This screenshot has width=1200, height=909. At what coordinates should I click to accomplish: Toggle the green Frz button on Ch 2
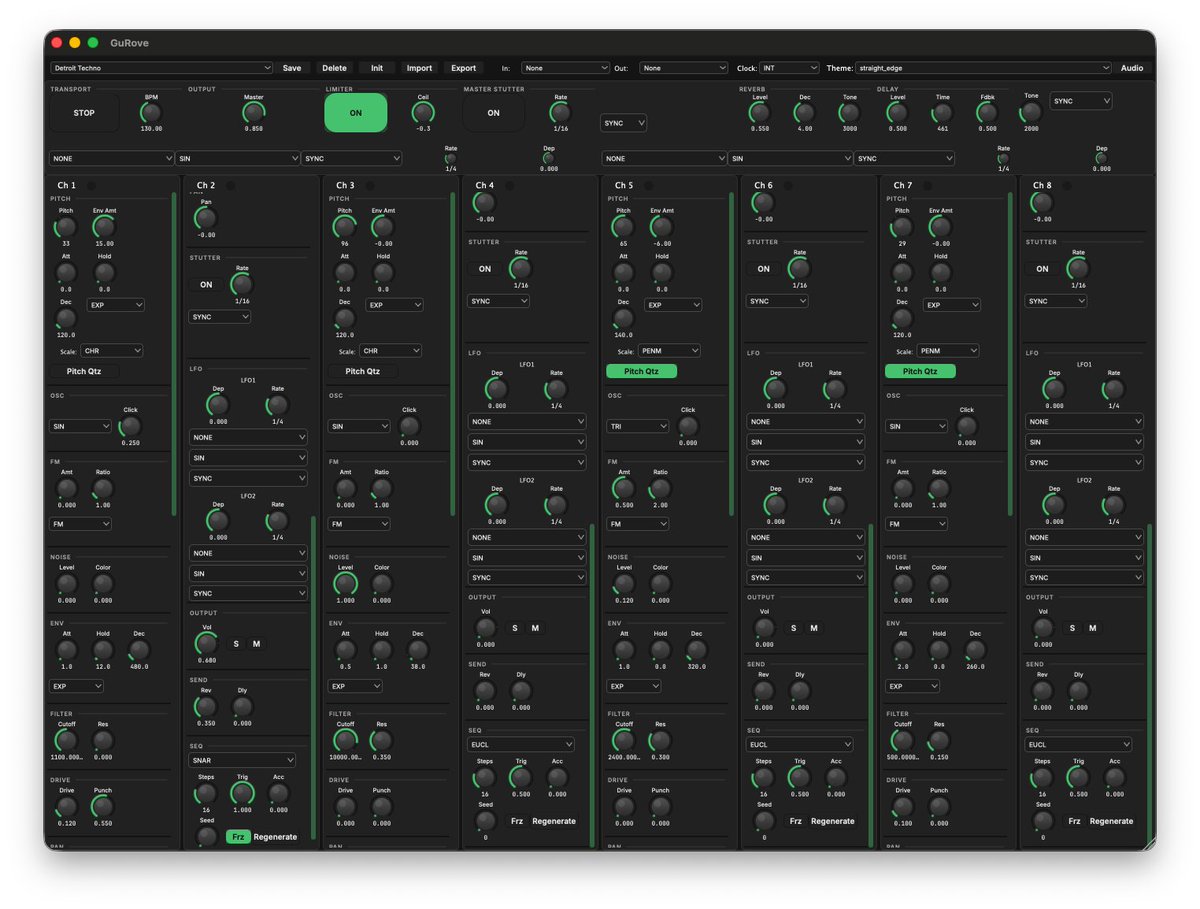coord(238,837)
